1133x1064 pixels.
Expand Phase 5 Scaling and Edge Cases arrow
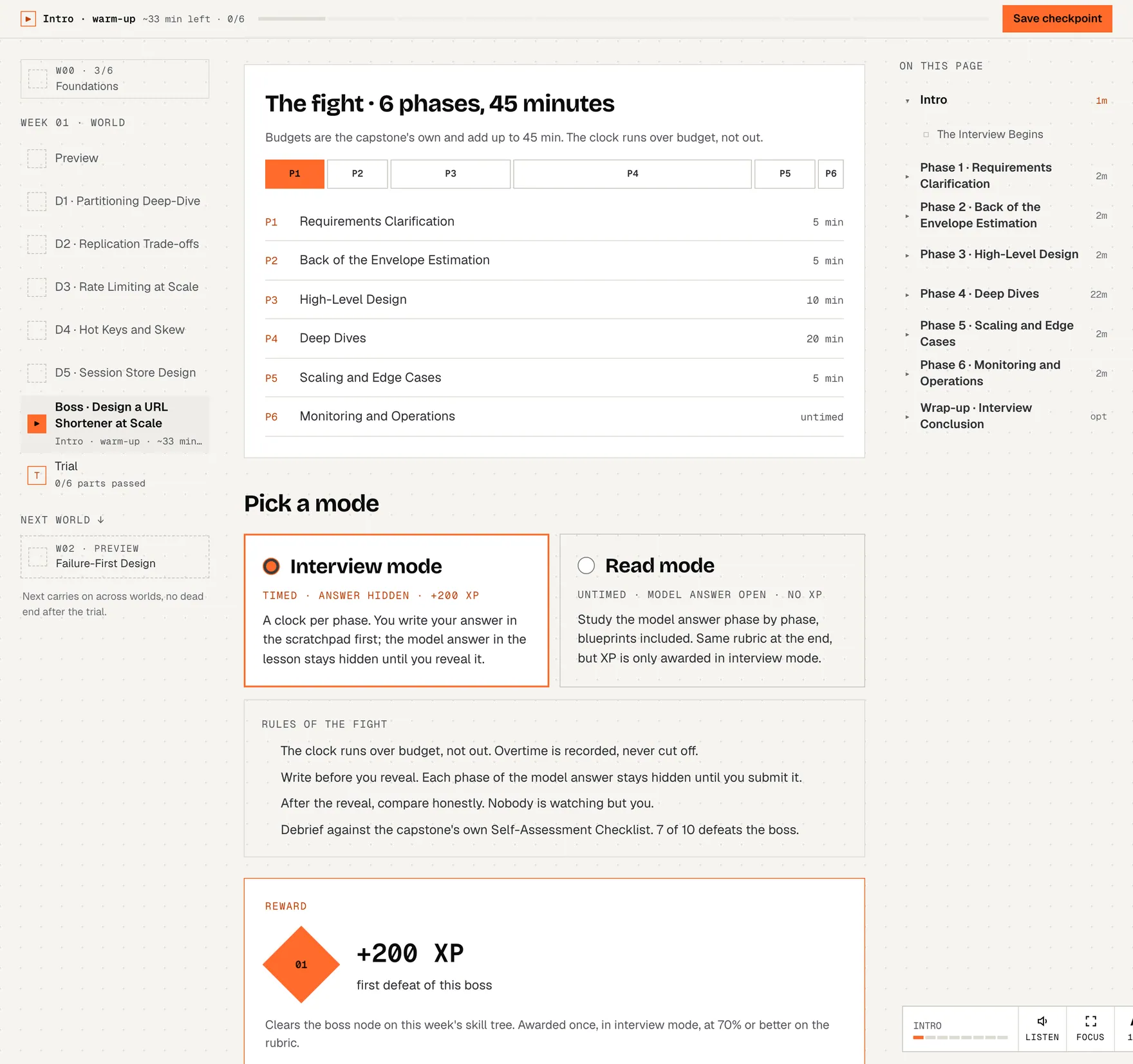click(907, 334)
